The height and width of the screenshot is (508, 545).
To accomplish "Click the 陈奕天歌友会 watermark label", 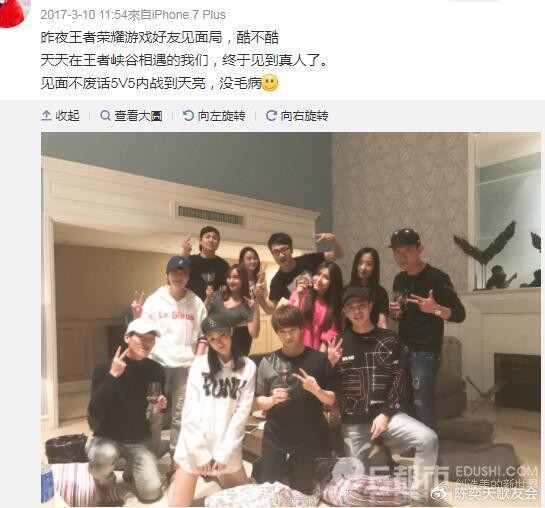I will pyautogui.click(x=496, y=493).
